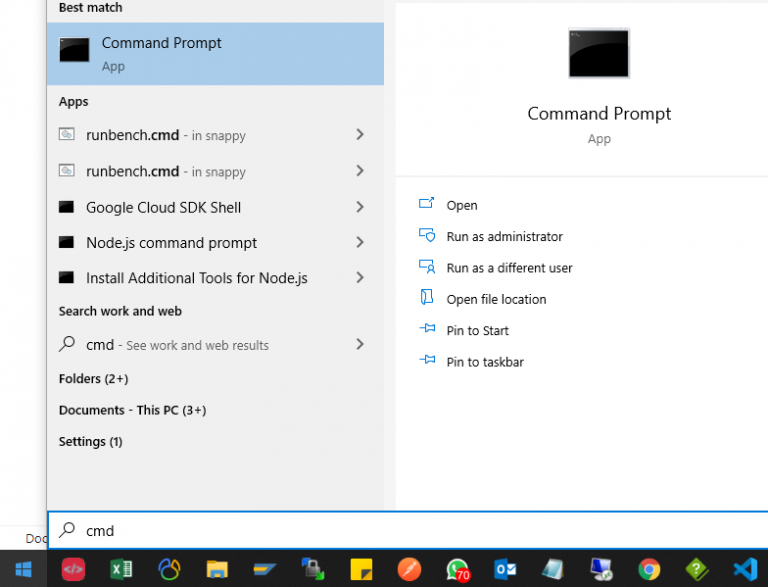
Task: Open Google Chrome from the taskbar
Action: (649, 569)
